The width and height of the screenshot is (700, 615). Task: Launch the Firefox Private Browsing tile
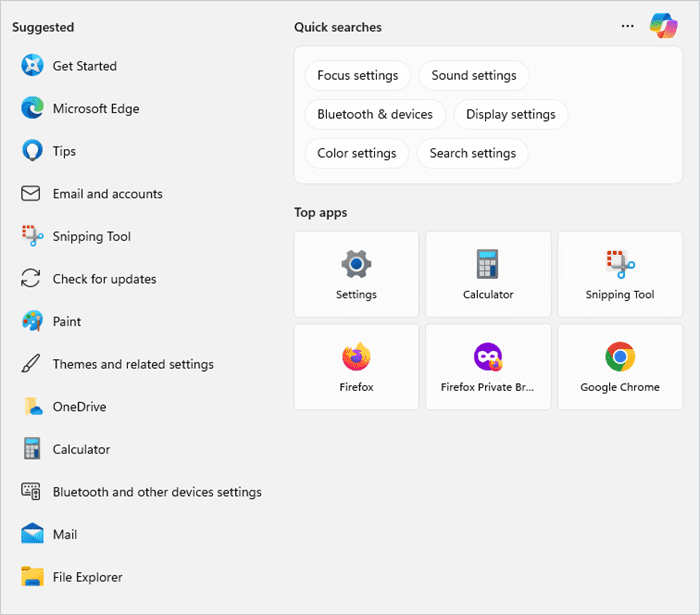[488, 367]
